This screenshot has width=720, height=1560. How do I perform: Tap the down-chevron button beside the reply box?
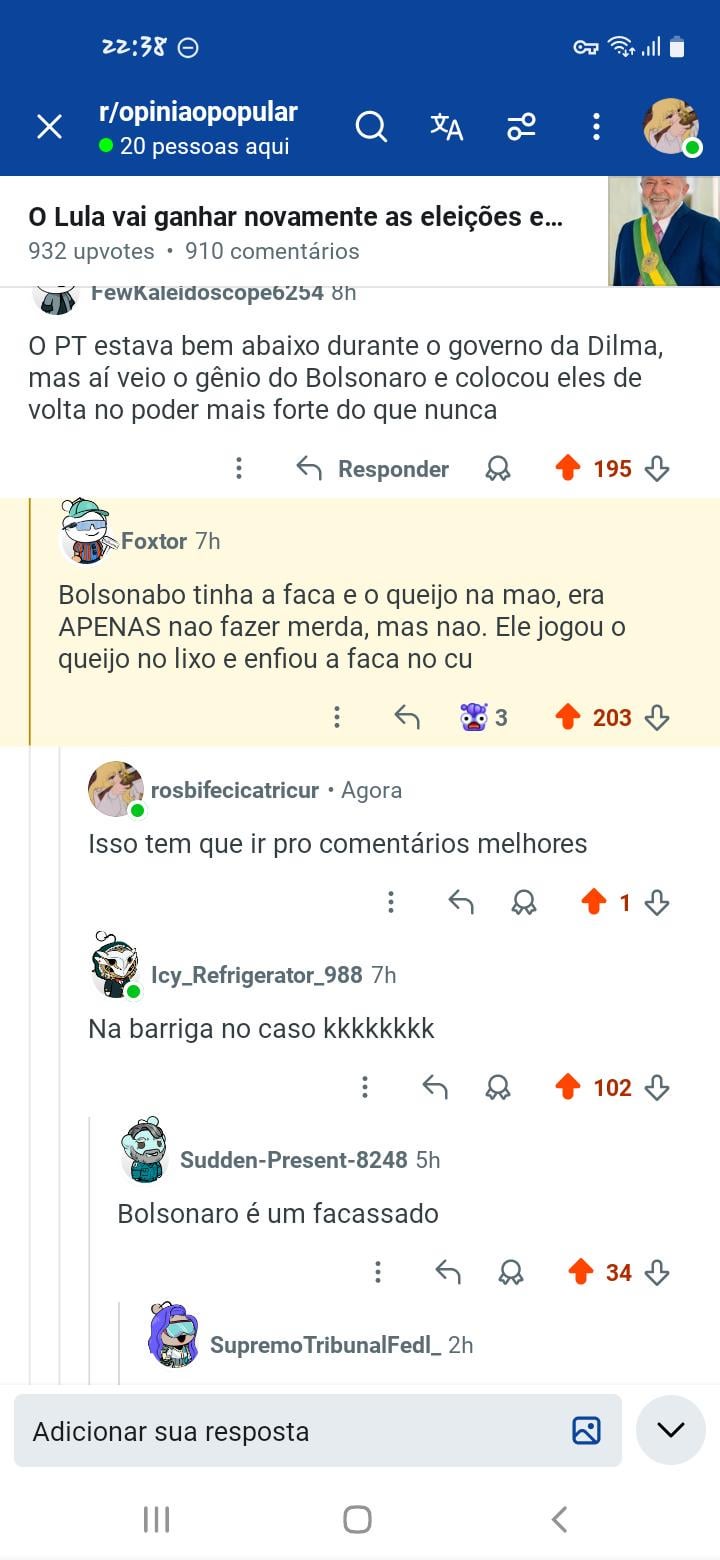(x=670, y=1431)
